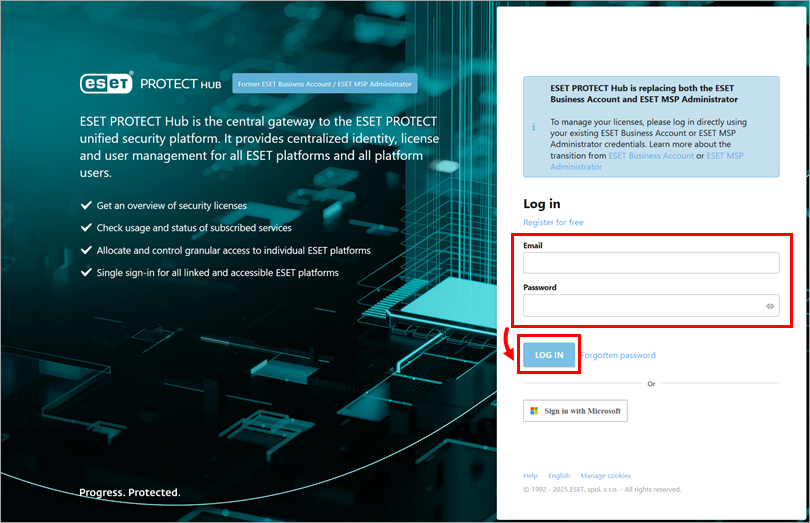This screenshot has height=523, width=810.
Task: Open 'Manage cookies' in the footer
Action: coord(605,476)
